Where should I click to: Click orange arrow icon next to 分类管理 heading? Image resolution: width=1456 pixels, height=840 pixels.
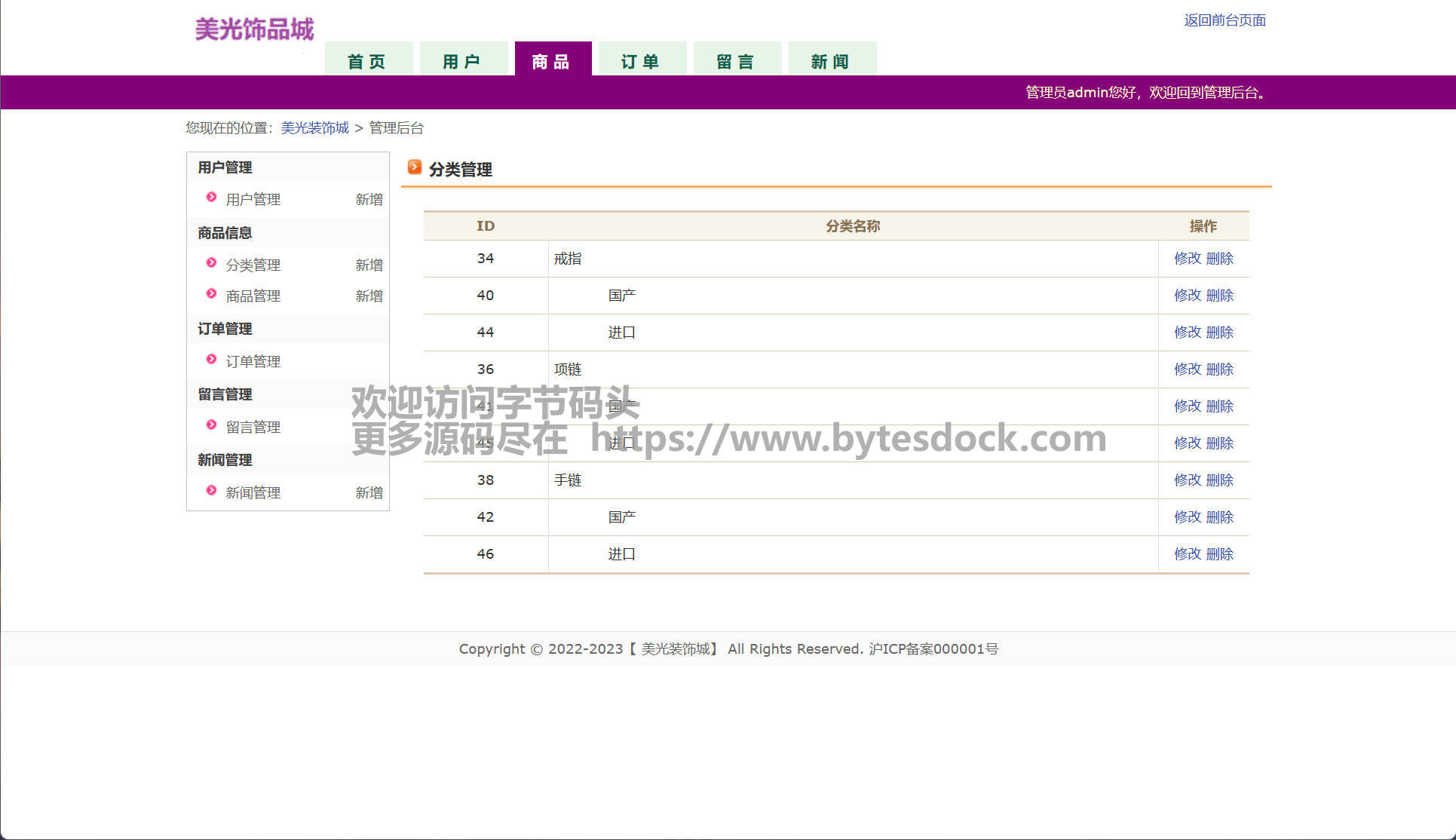[414, 167]
